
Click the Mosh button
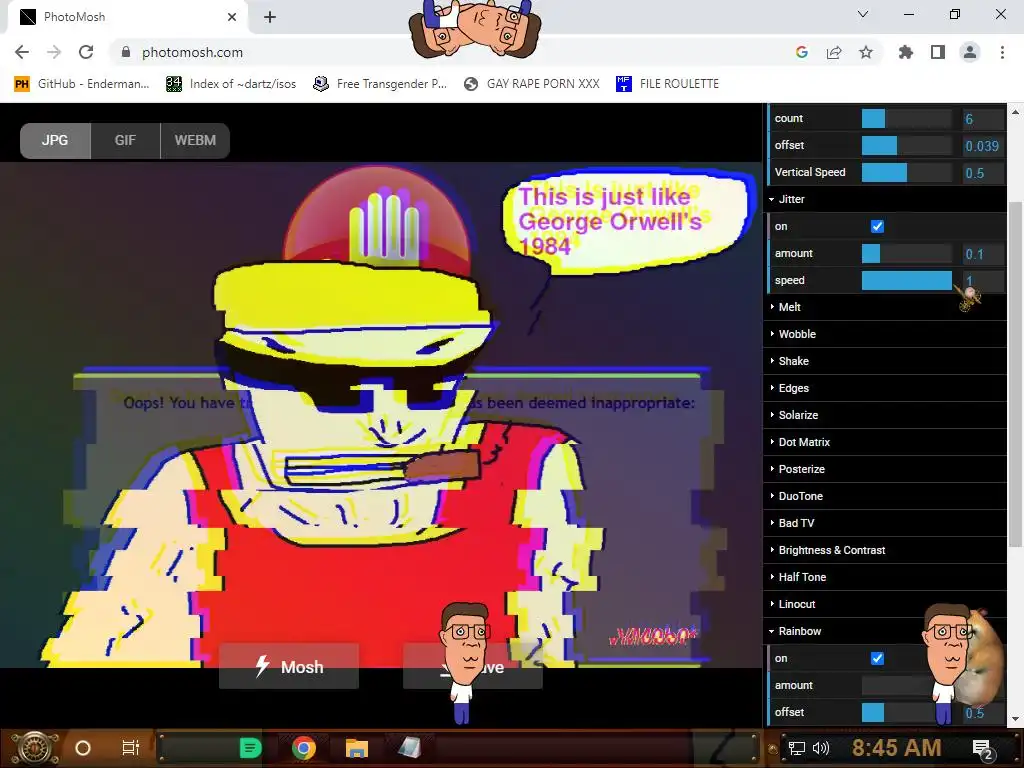coord(289,667)
